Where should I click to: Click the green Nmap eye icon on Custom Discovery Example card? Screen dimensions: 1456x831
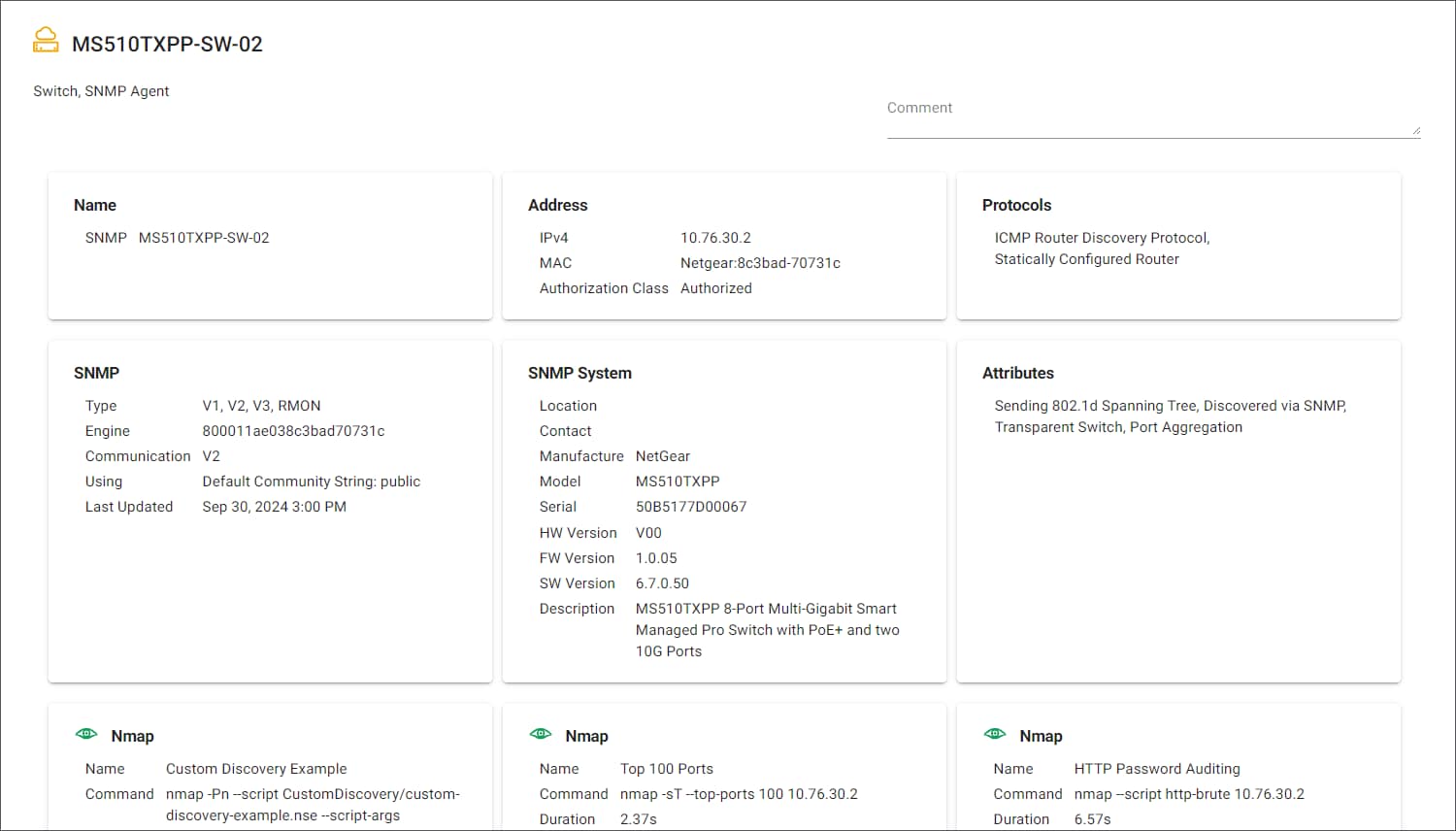pyautogui.click(x=87, y=734)
